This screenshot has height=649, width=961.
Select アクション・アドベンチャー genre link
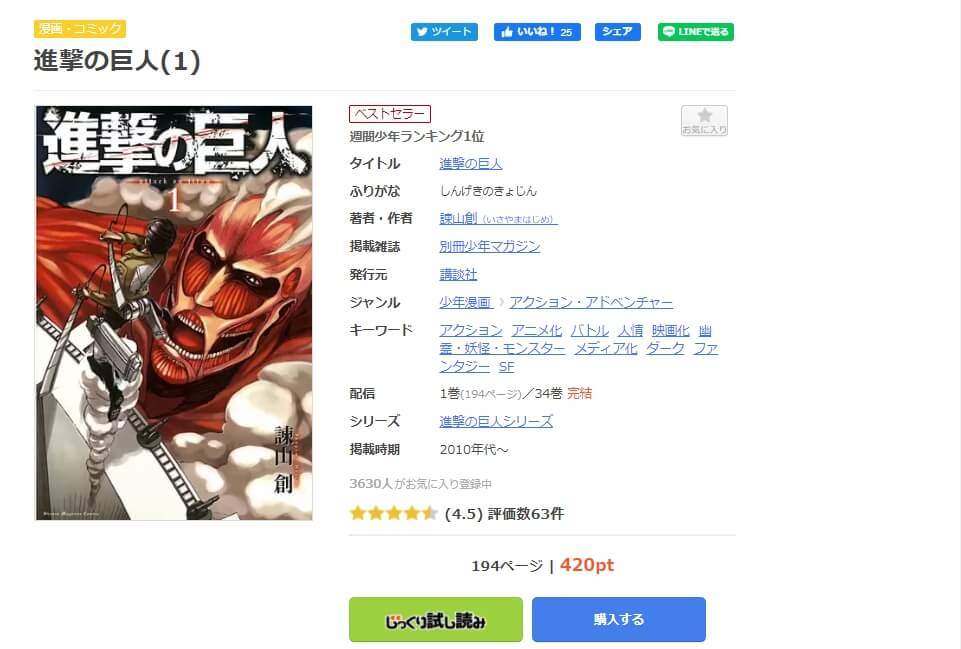591,302
